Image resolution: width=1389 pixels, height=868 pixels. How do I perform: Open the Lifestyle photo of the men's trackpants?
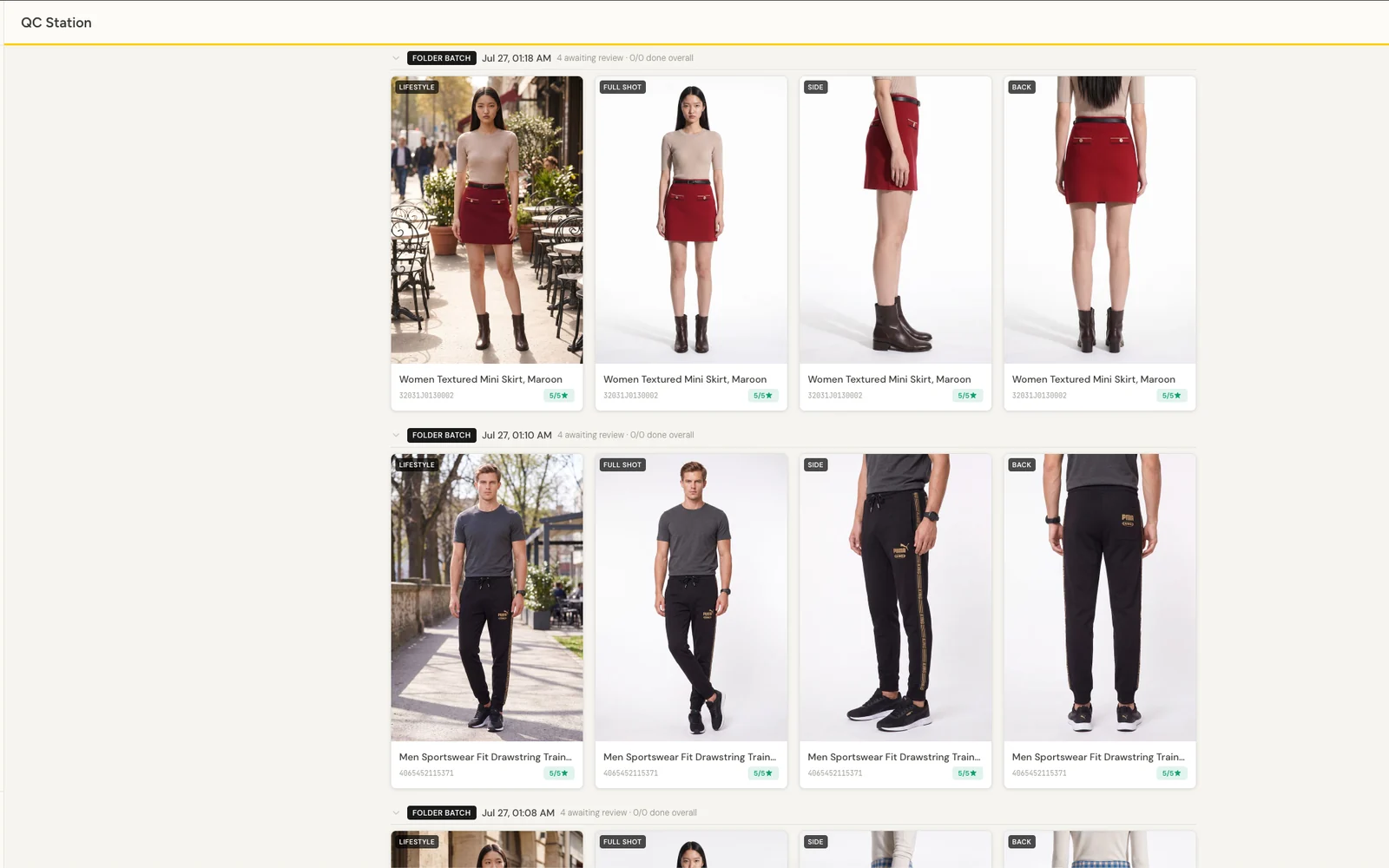(x=487, y=597)
